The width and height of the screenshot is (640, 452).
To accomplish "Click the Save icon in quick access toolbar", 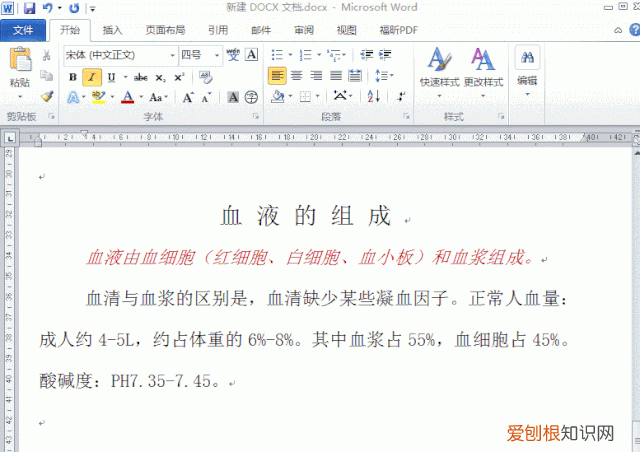I will (29, 8).
